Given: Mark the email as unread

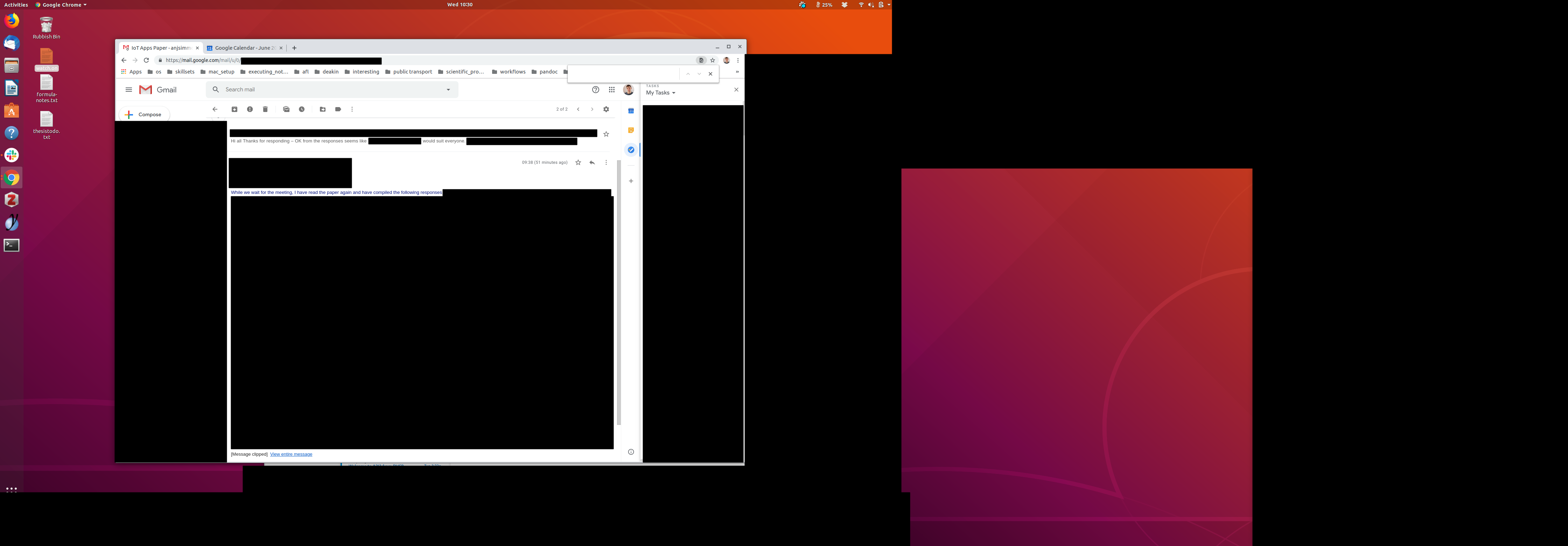Looking at the screenshot, I should pos(286,110).
